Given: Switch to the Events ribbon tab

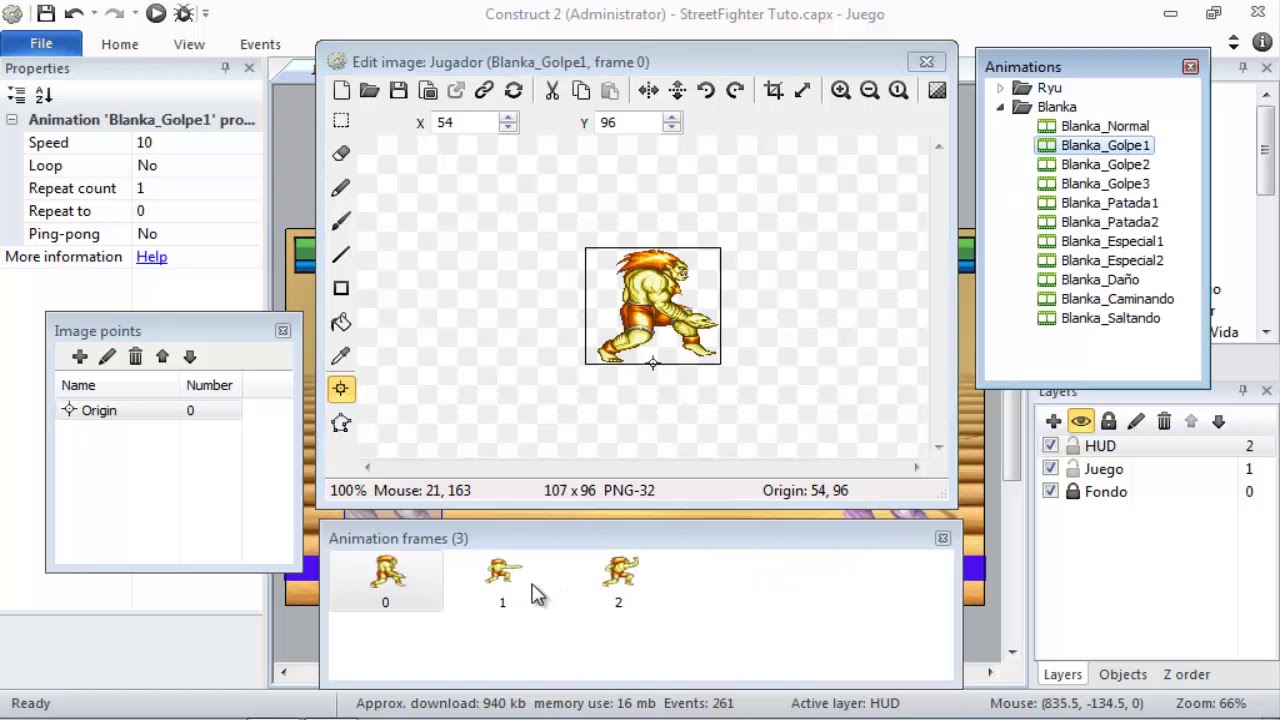Looking at the screenshot, I should (260, 44).
